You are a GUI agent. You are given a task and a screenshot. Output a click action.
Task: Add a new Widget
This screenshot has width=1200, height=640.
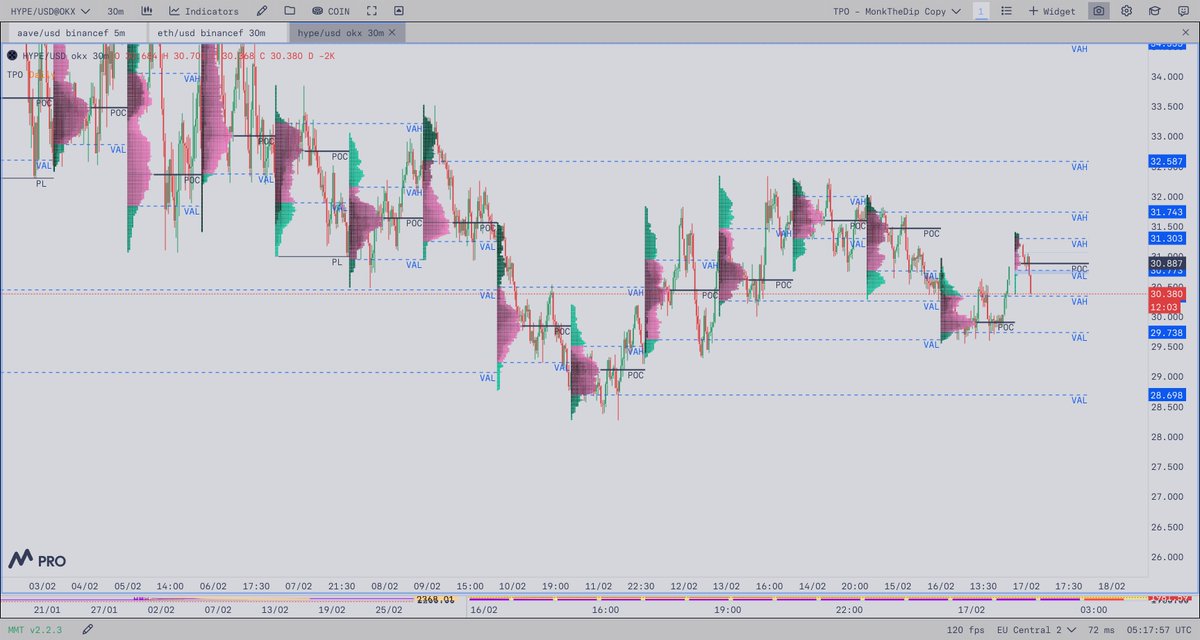pos(1052,11)
